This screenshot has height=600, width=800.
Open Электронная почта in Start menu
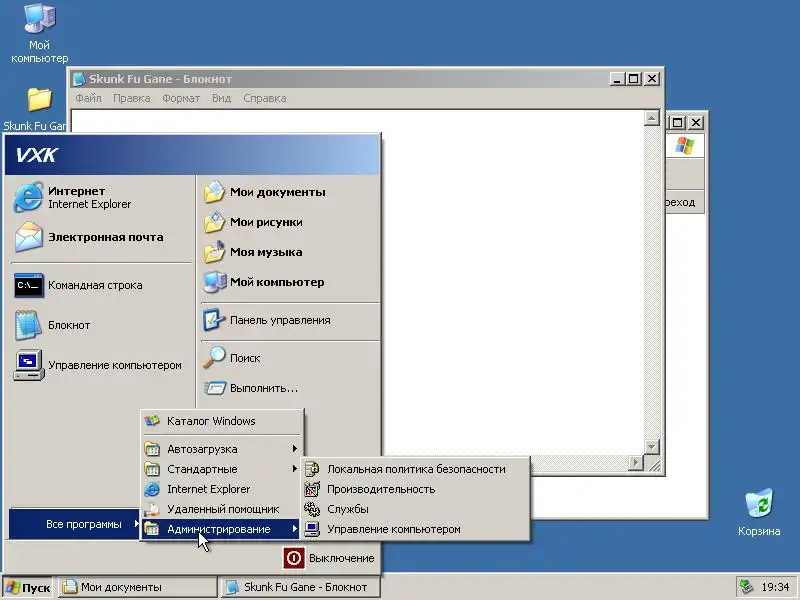(x=101, y=237)
